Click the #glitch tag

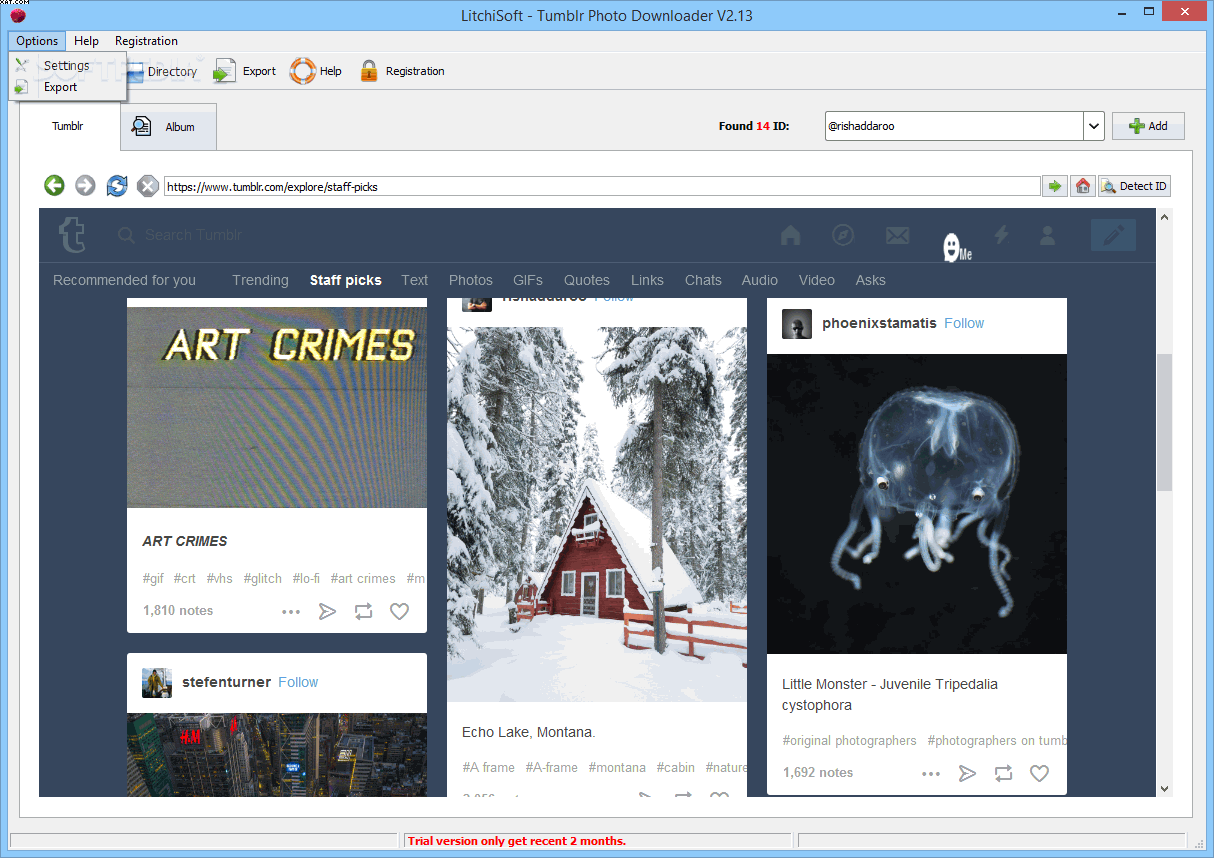[x=262, y=578]
